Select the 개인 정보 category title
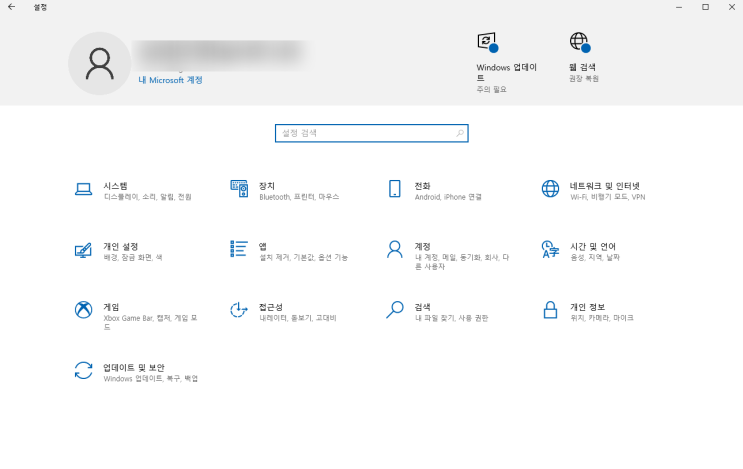Viewport: 743px width, 469px height. 588,307
